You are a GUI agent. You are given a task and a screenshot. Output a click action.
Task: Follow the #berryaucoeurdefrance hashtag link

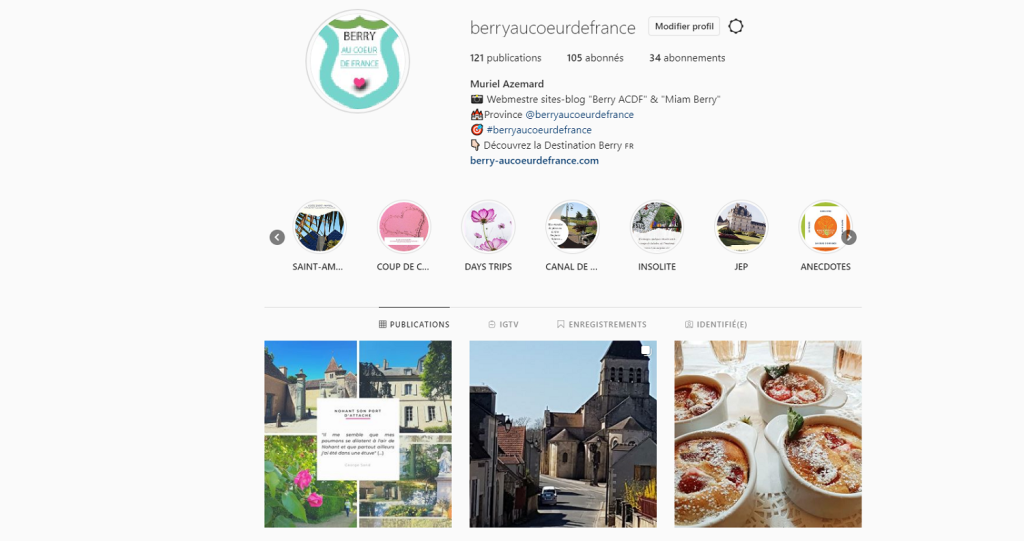(539, 130)
